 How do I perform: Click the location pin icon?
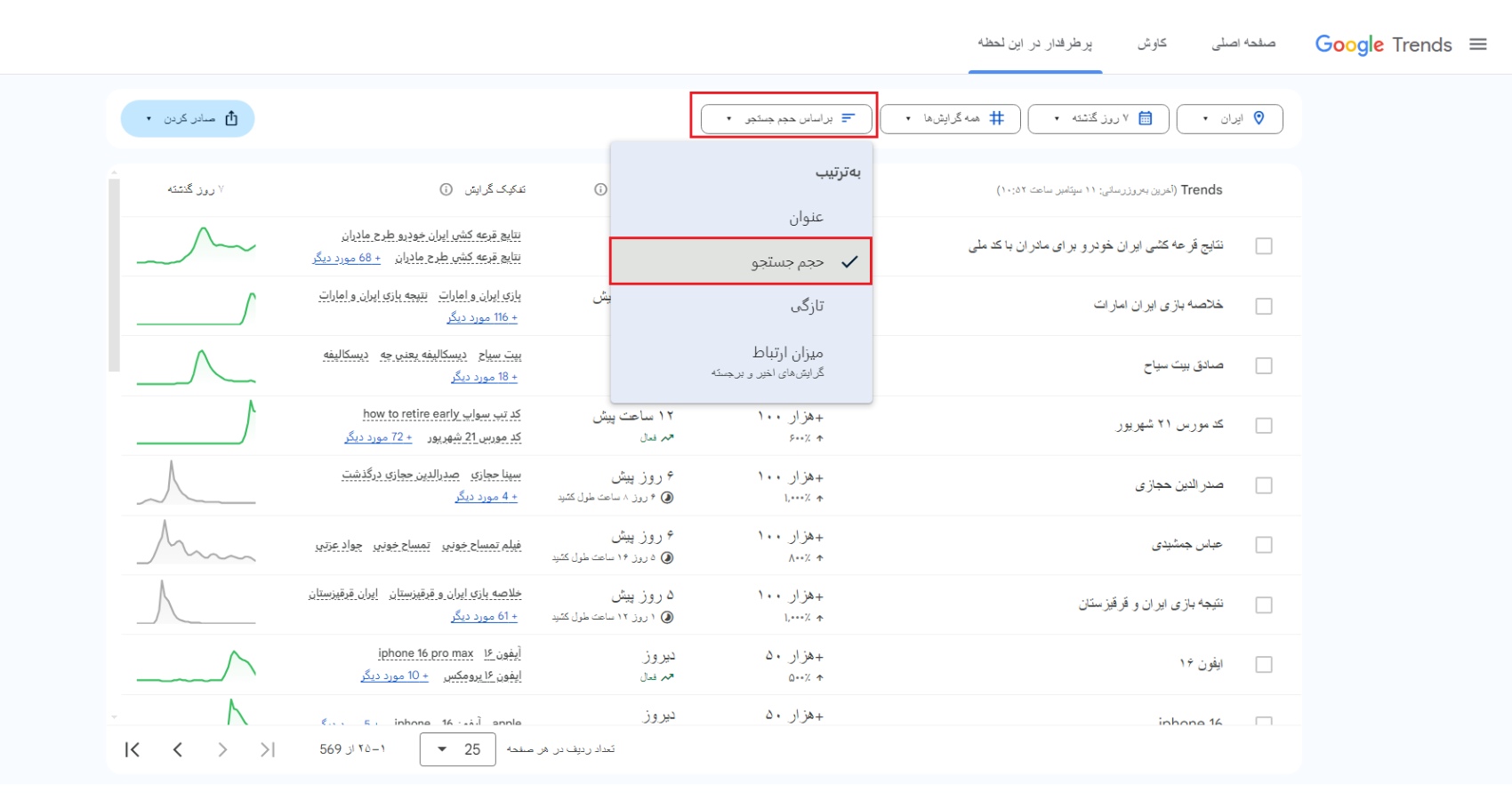pos(1259,118)
